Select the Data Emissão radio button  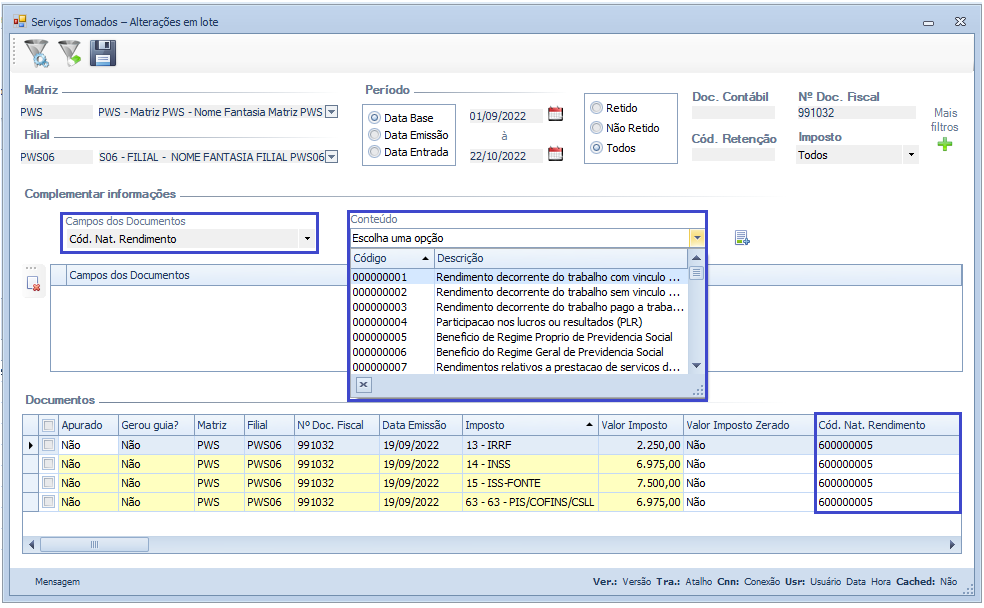375,135
